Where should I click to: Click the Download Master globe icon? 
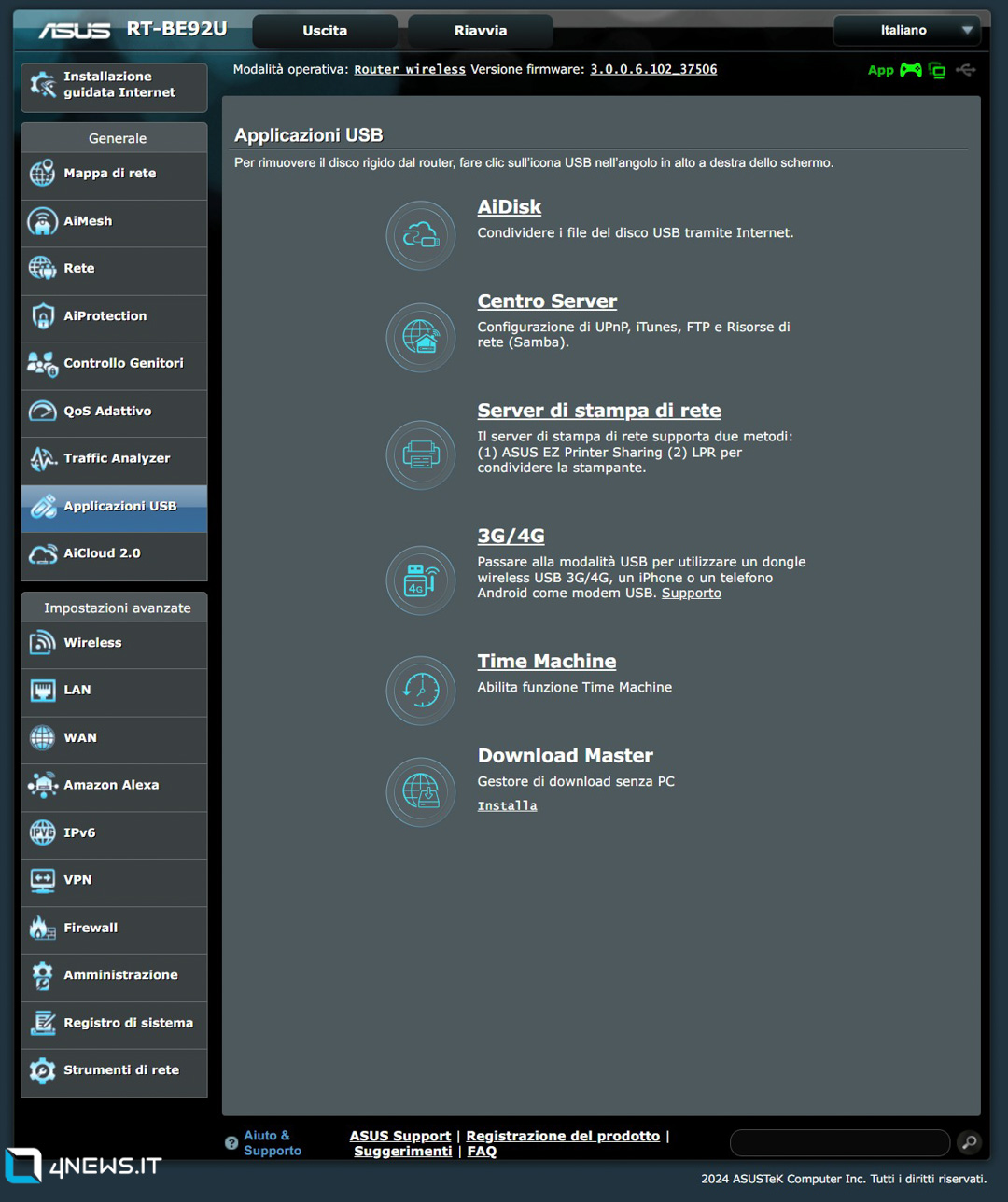(421, 791)
